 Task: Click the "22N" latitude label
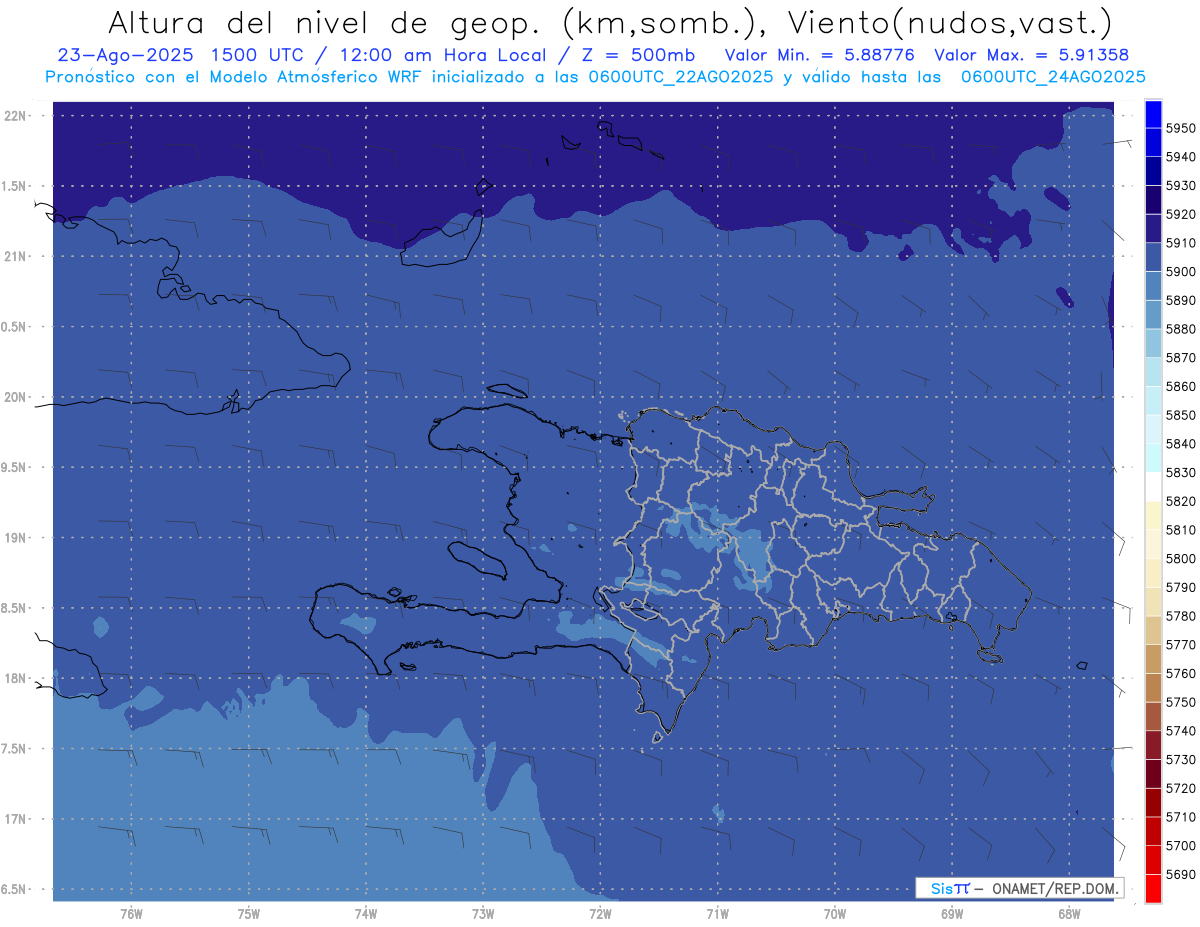(x=17, y=115)
